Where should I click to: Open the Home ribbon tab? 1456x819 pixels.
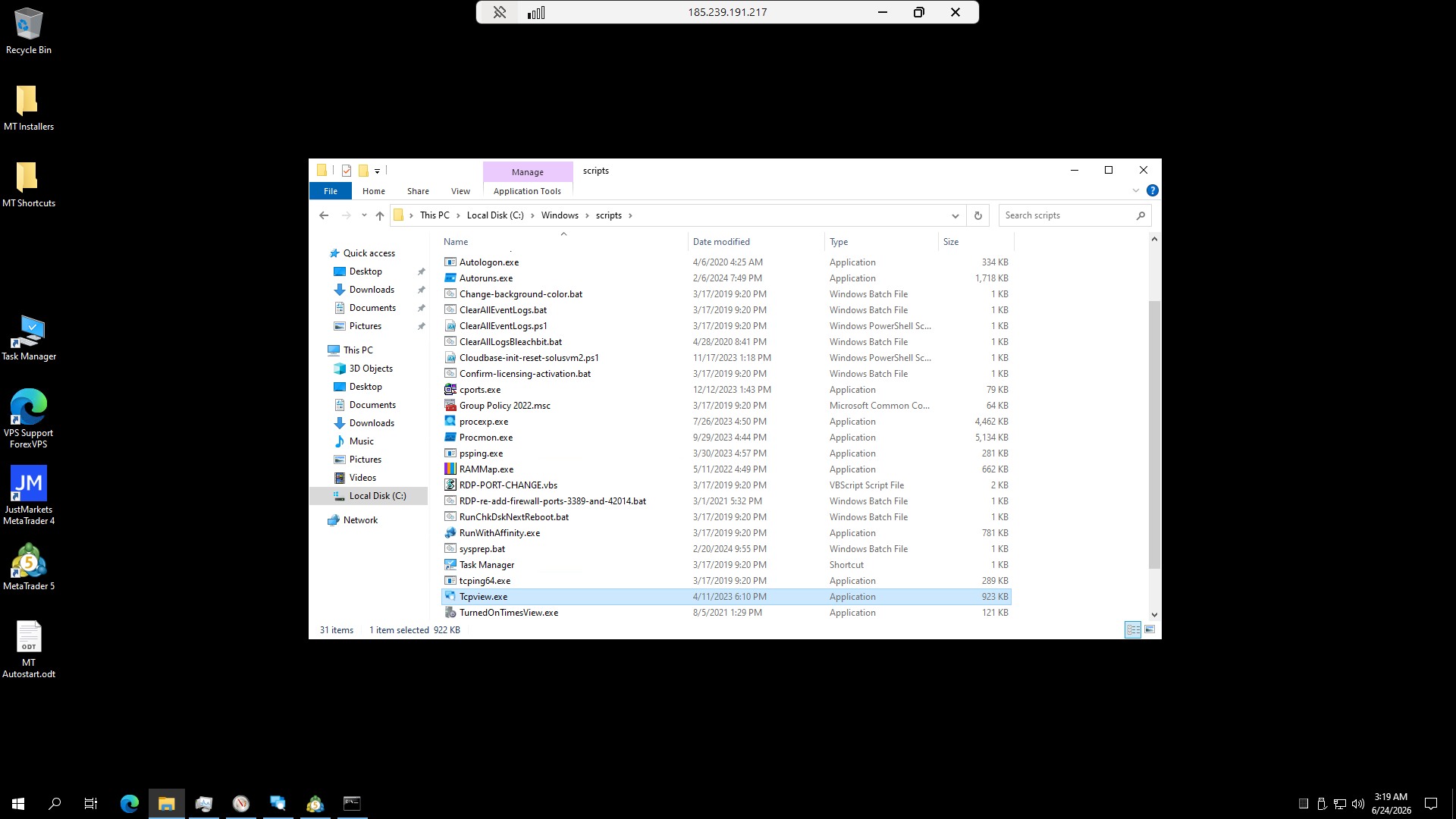(x=373, y=191)
